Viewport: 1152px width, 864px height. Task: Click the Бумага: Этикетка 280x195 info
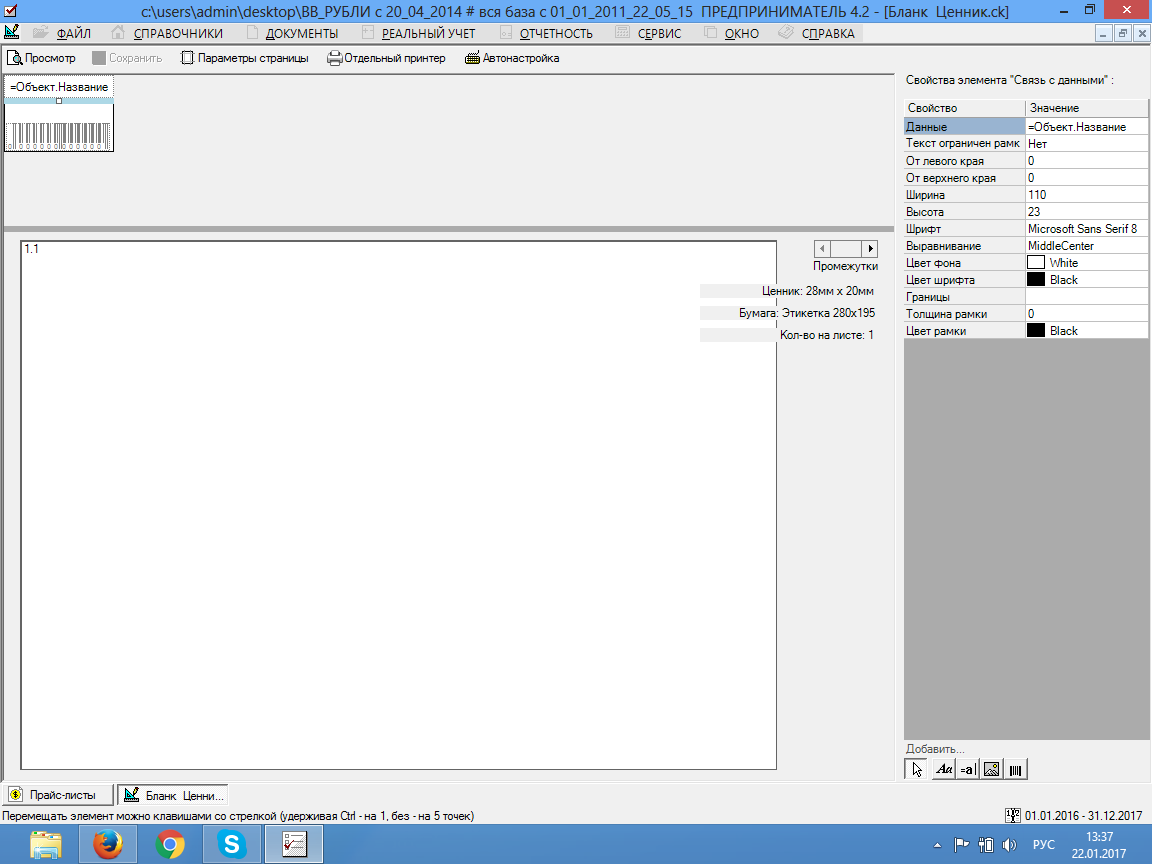(807, 313)
